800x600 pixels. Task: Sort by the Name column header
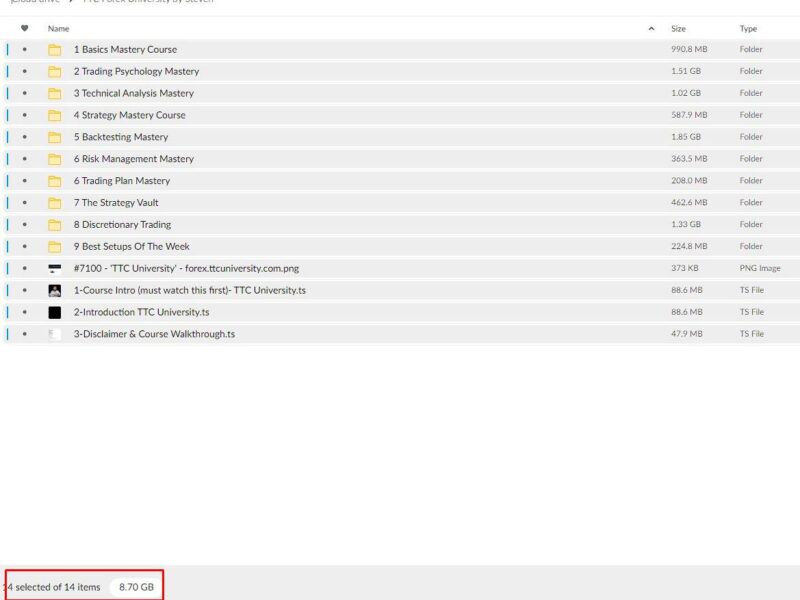click(x=58, y=29)
